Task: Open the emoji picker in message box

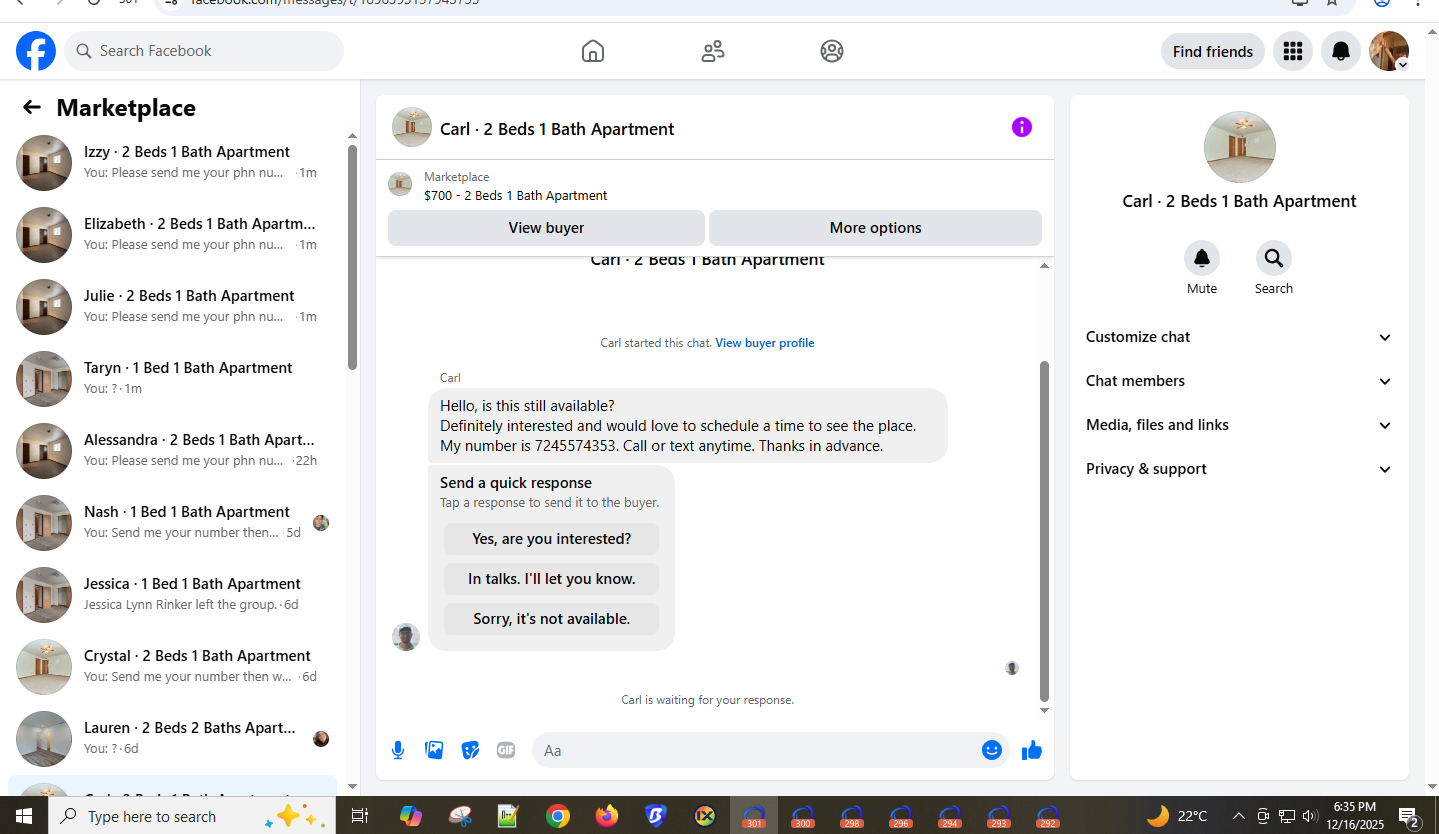Action: pyautogui.click(x=992, y=750)
